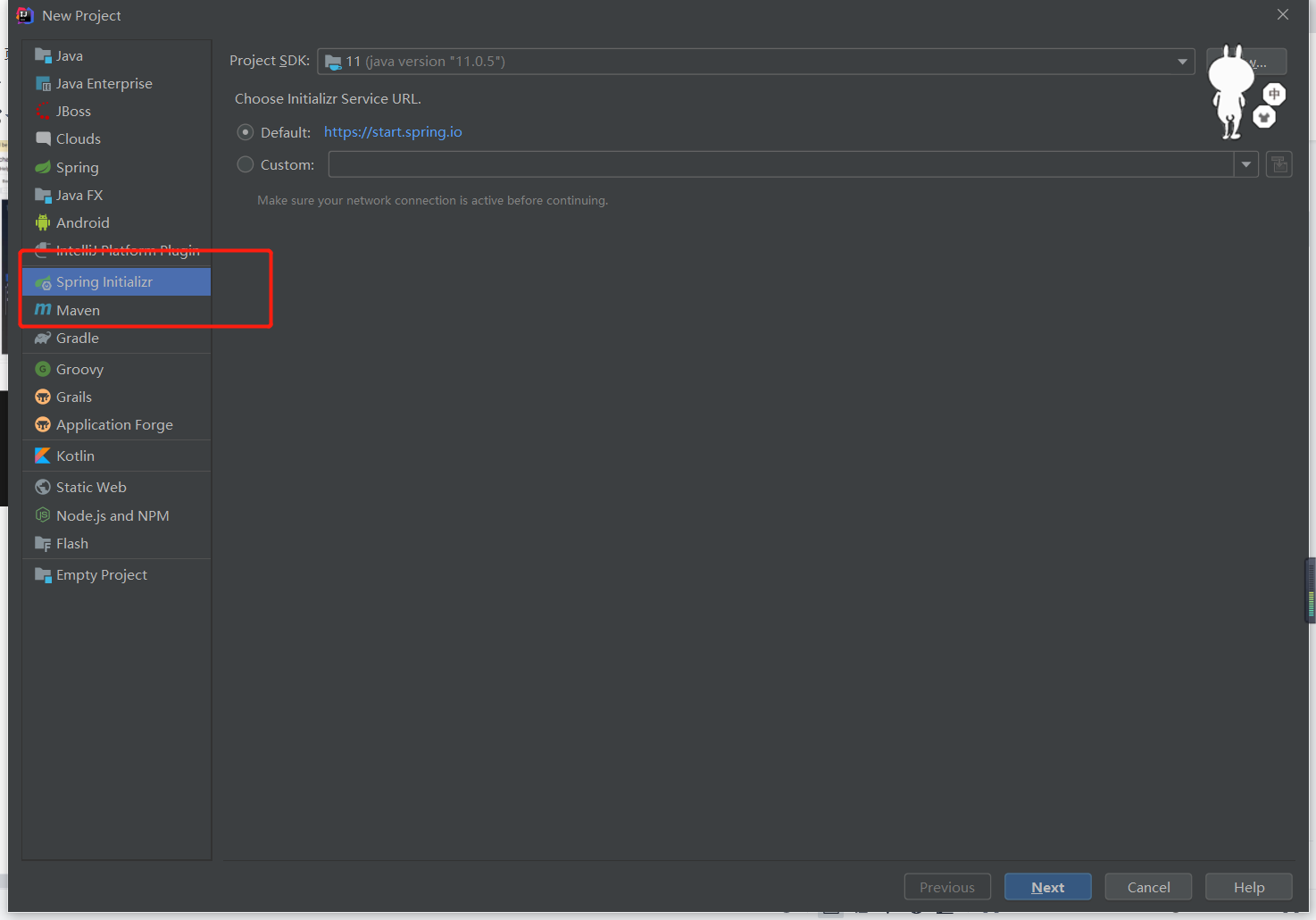Click the Help button
This screenshot has width=1316, height=920.
pos(1249,887)
